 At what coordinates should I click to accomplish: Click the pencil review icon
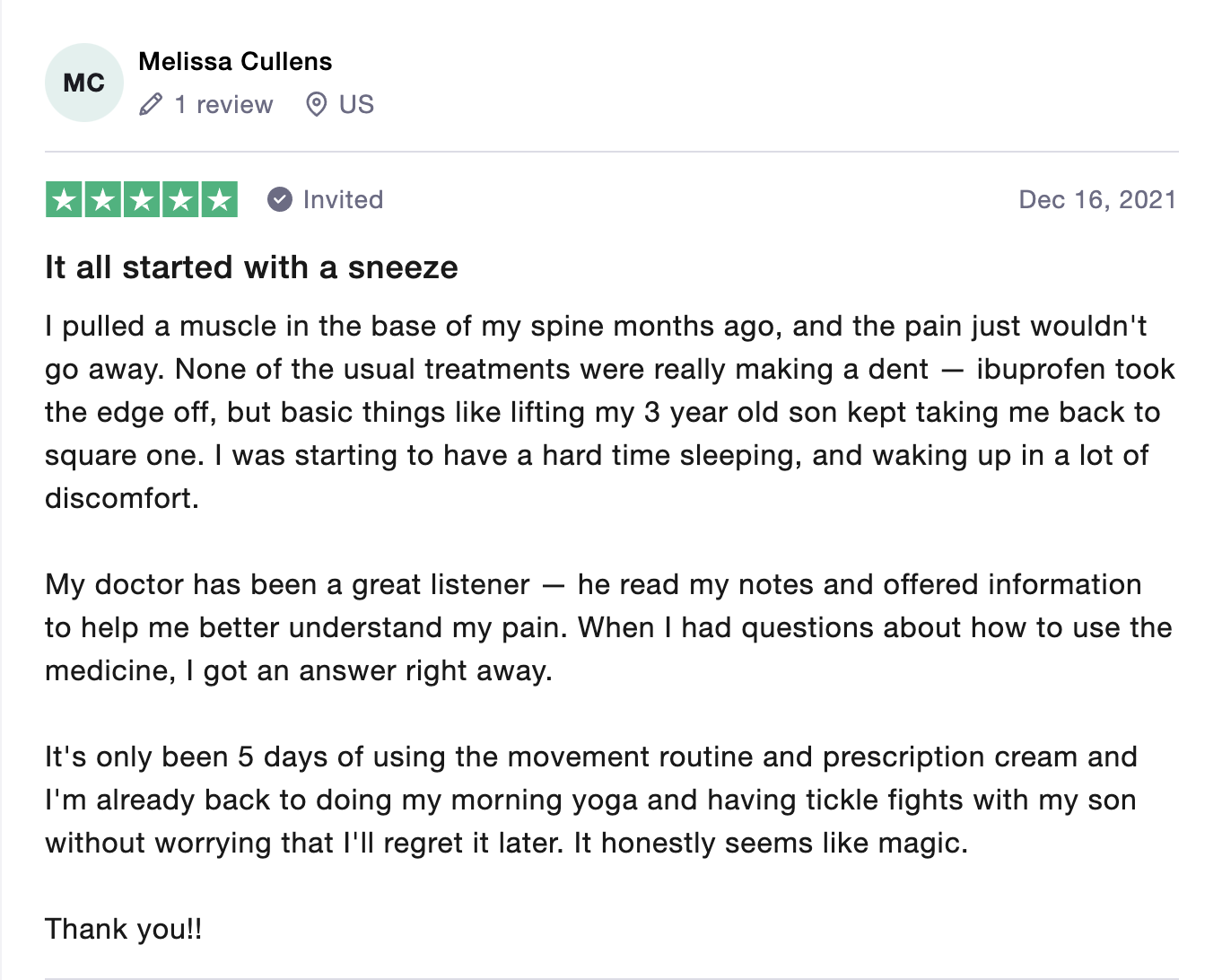tap(151, 105)
